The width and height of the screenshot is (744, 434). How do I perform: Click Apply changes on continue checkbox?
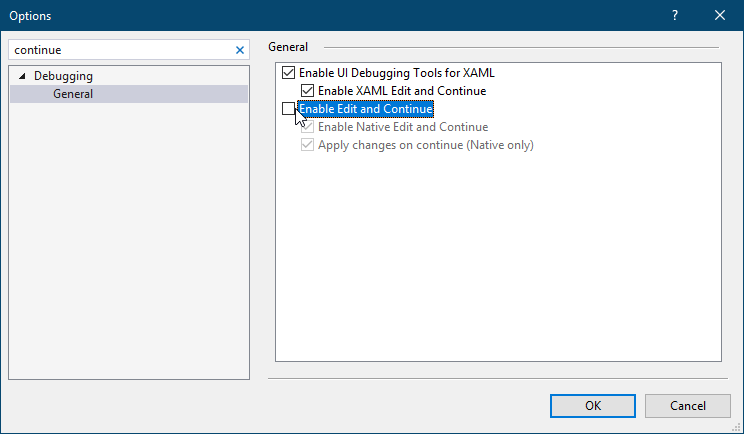[x=308, y=145]
